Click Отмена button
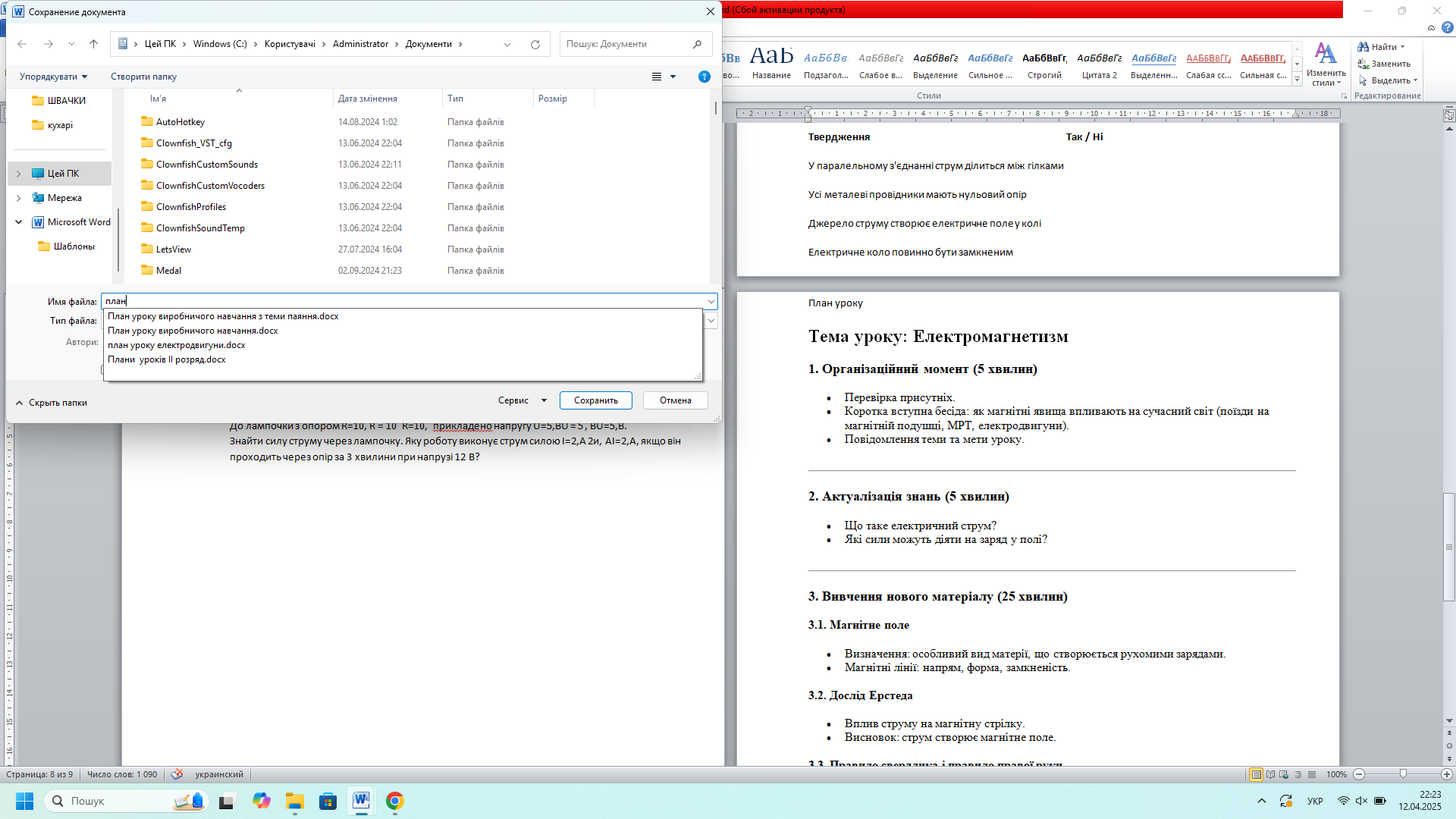Screen dimensions: 1456x819 tap(676, 400)
